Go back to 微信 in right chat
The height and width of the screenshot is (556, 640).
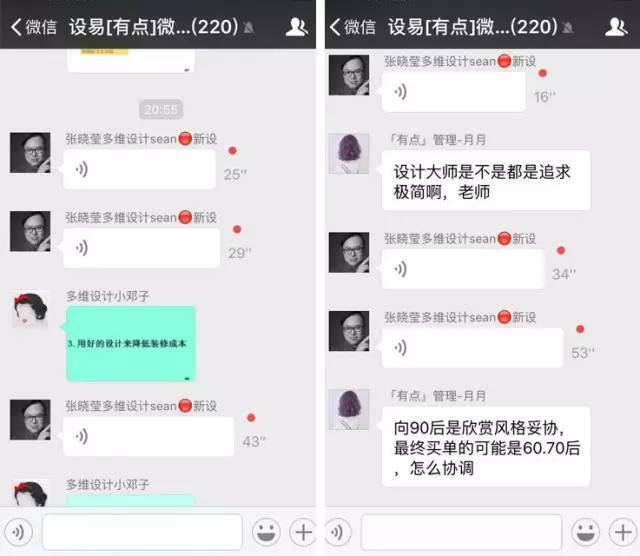pyautogui.click(x=352, y=27)
